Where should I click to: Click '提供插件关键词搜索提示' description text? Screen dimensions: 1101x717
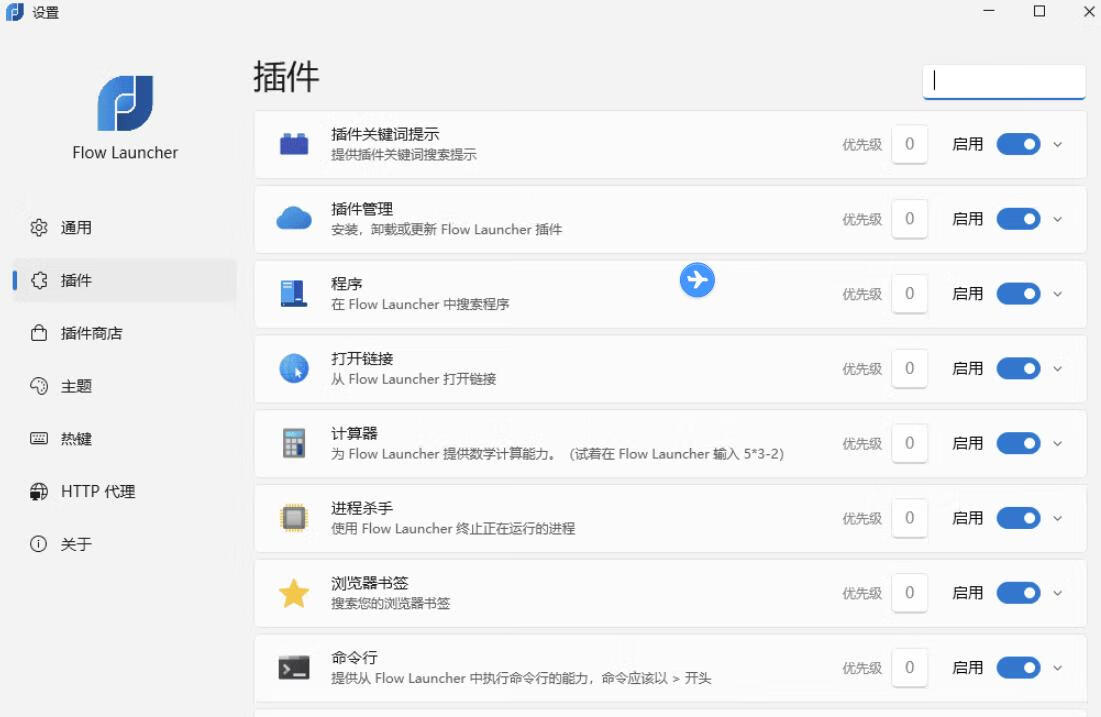pos(404,154)
